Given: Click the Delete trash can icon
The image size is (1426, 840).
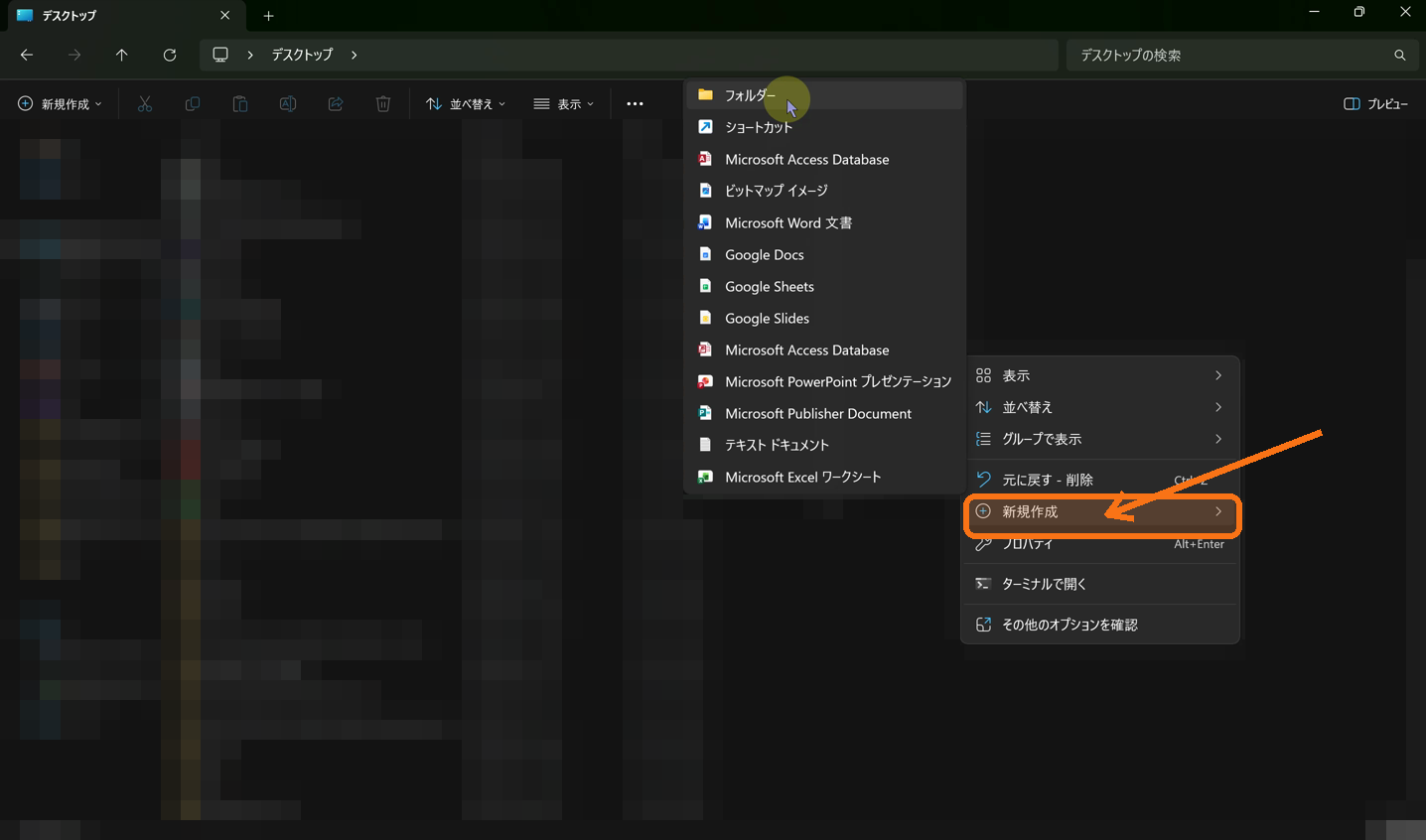Looking at the screenshot, I should (383, 103).
